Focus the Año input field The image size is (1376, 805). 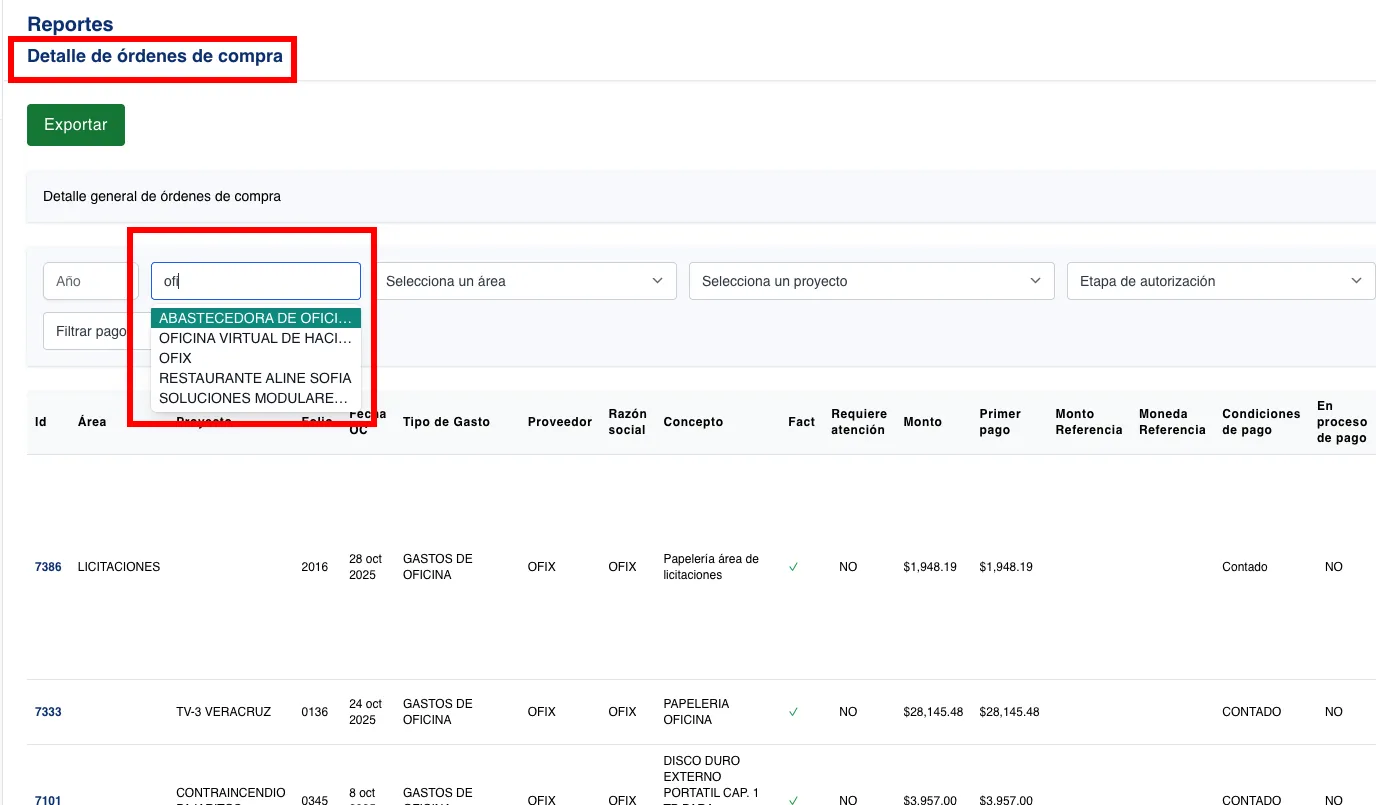point(90,281)
